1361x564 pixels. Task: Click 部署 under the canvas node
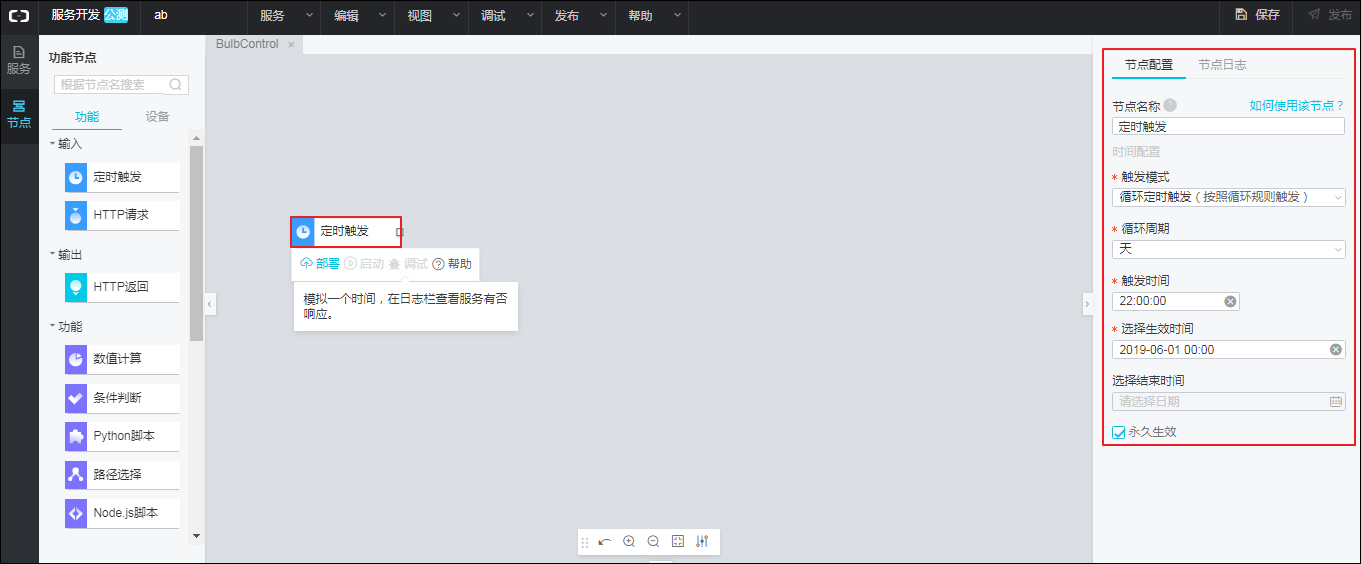point(320,264)
